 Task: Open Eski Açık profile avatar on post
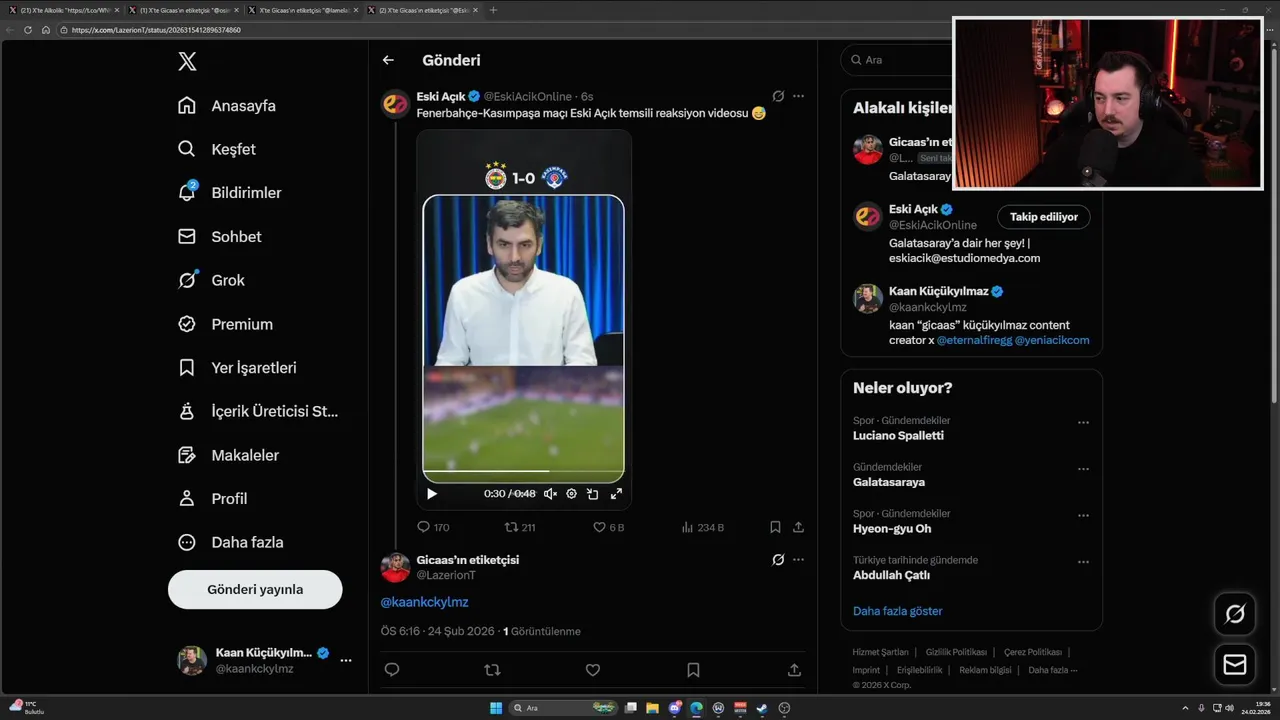pyautogui.click(x=395, y=104)
